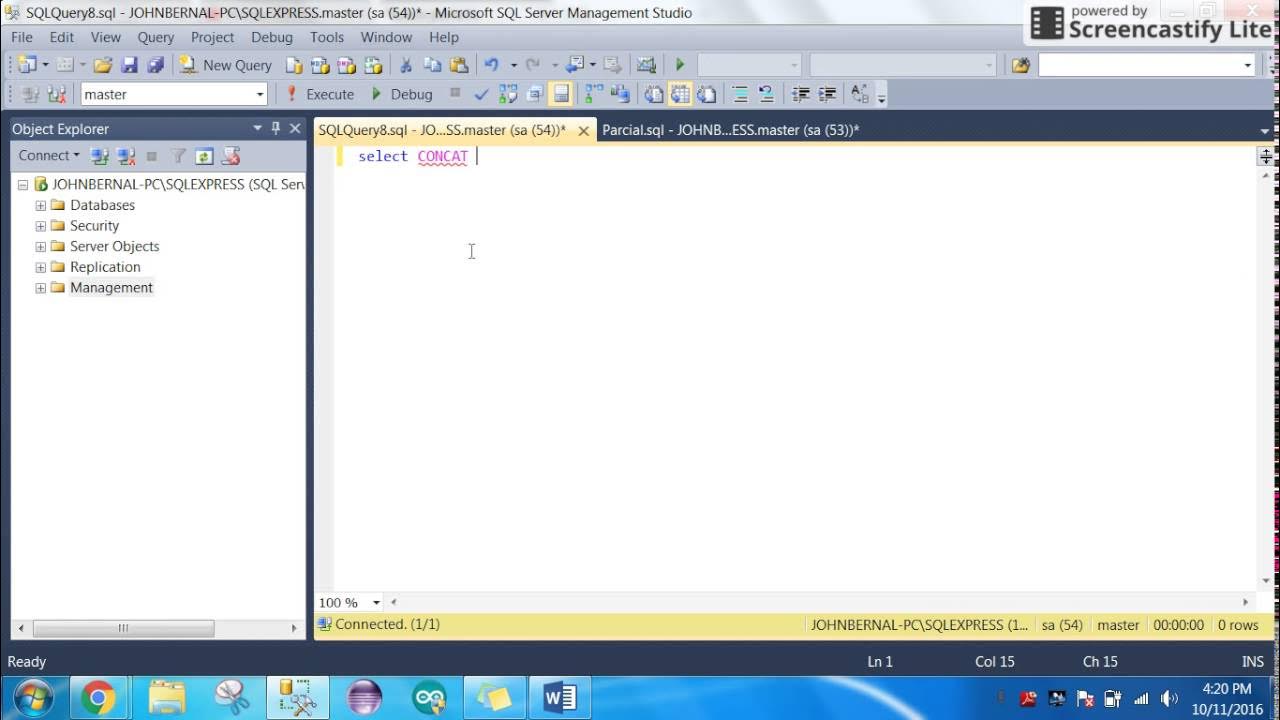1280x720 pixels.
Task: Click Display Estimated Execution Plan icon
Action: [508, 94]
